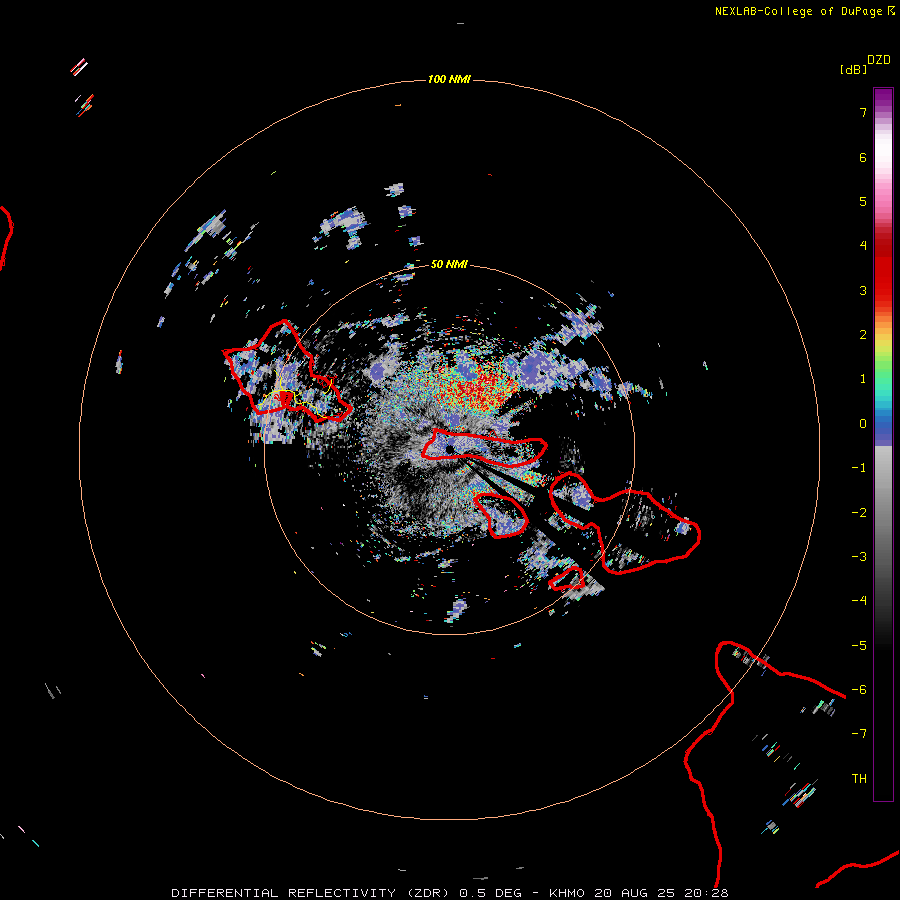Click the TH threshold label on scale
900x900 pixels.
pyautogui.click(x=859, y=779)
